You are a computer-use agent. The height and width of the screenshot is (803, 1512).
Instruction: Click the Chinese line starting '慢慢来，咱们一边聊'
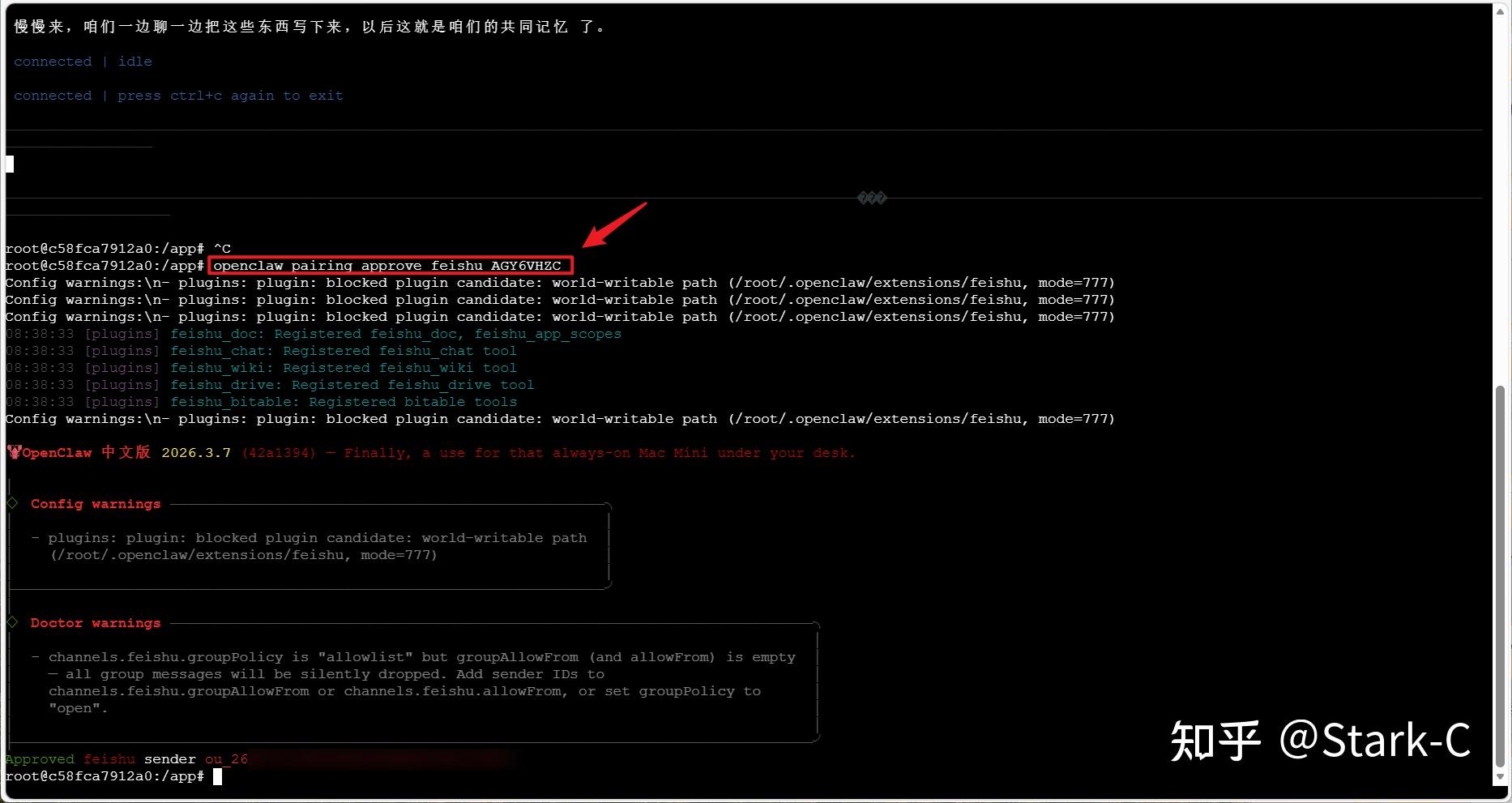coord(310,27)
